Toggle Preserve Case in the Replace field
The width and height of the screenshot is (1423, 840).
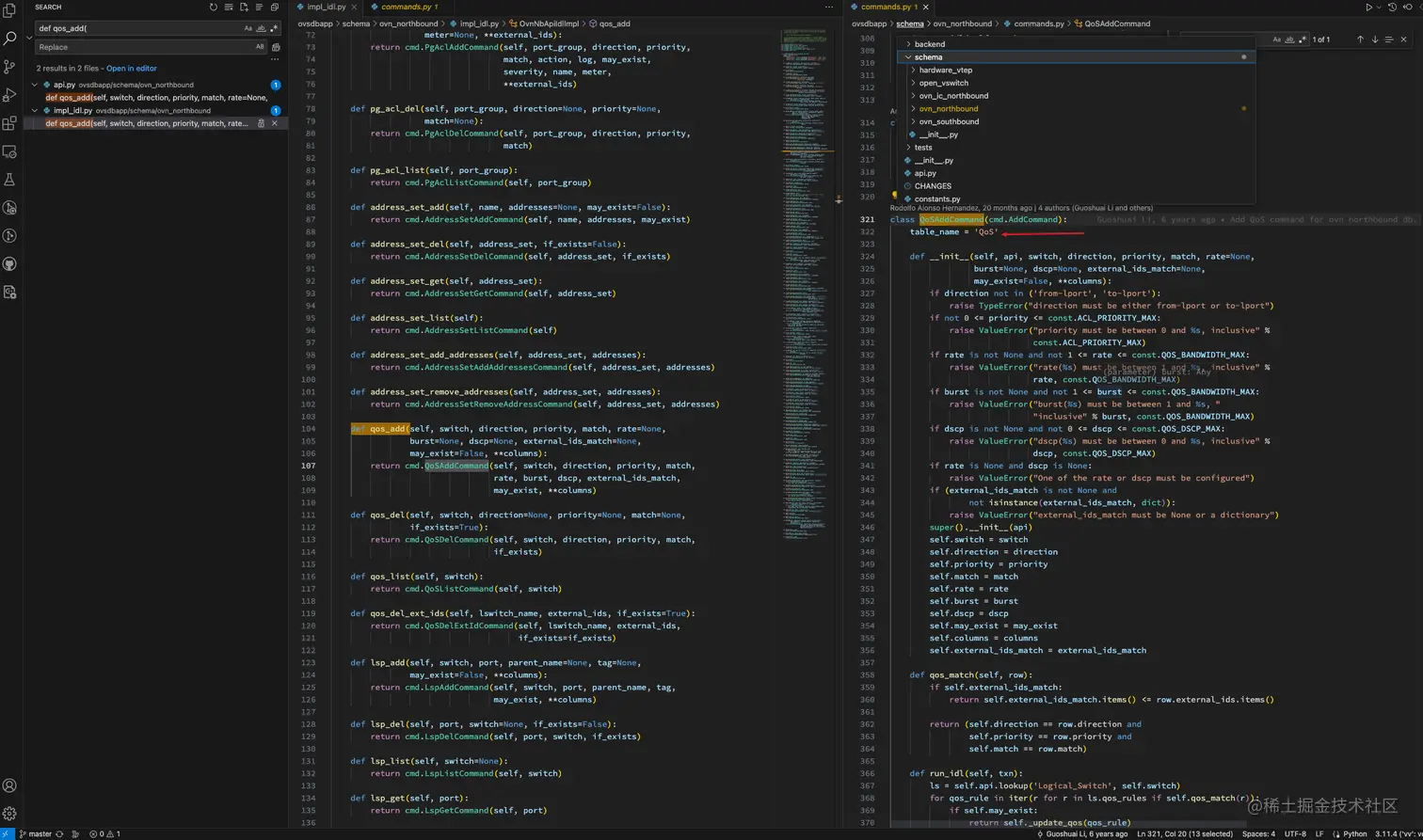click(x=260, y=47)
